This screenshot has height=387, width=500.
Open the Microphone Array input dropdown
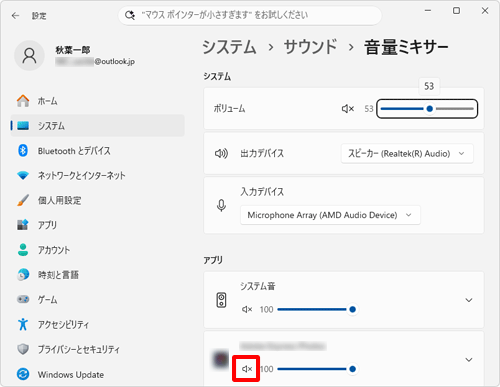330,215
